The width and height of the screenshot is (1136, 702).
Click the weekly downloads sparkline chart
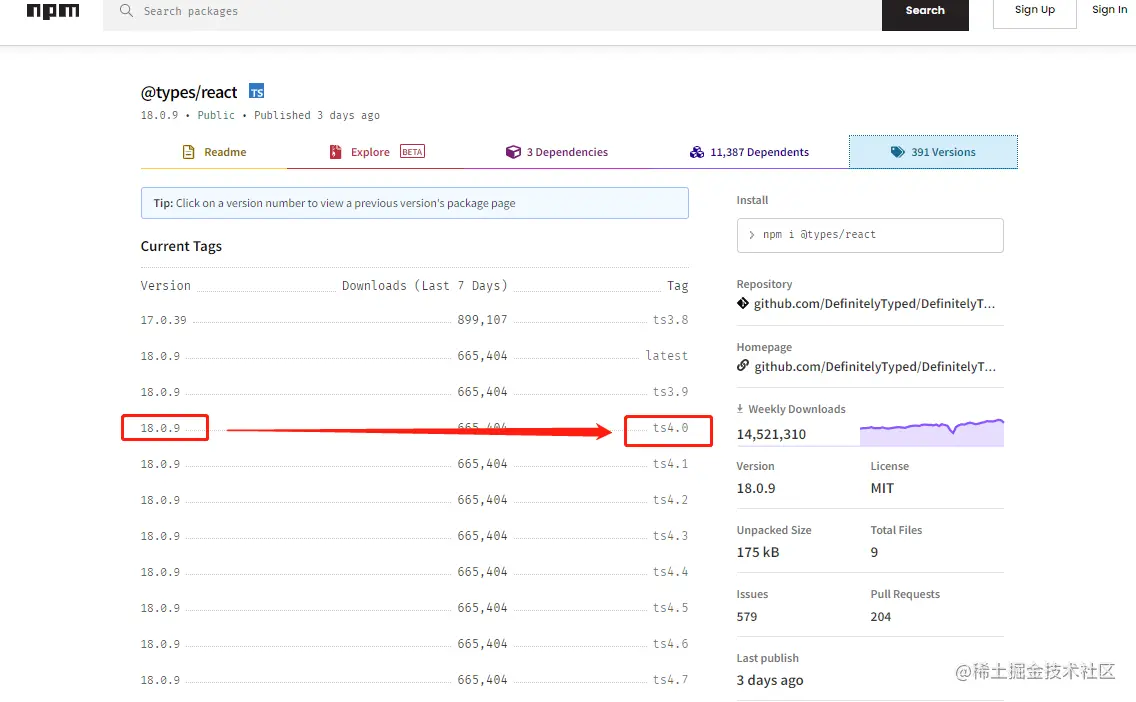point(932,433)
